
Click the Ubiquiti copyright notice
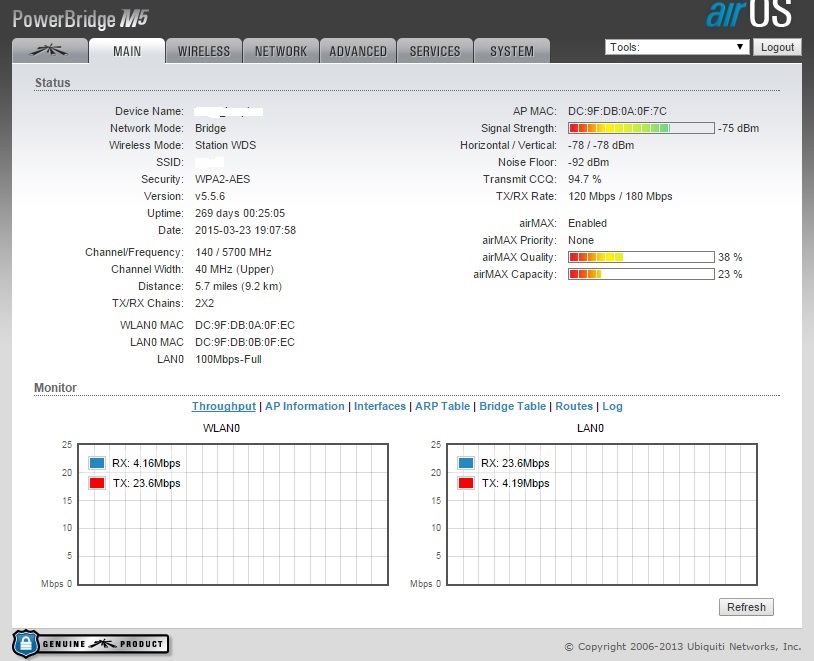tap(683, 646)
